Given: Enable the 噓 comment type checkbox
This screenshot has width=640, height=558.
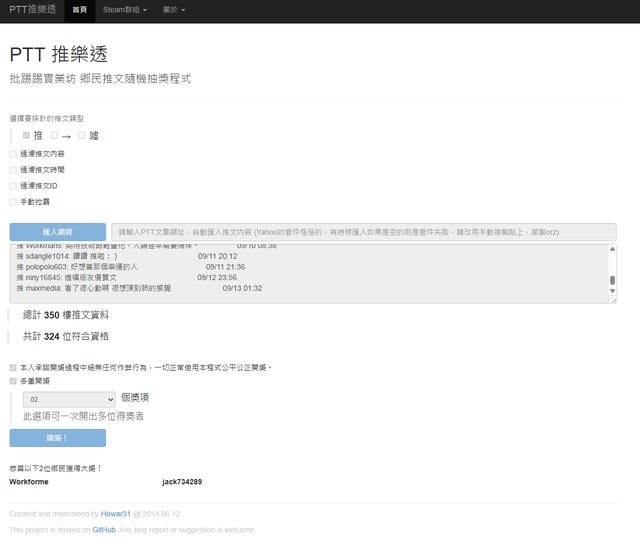Looking at the screenshot, I should tap(82, 135).
